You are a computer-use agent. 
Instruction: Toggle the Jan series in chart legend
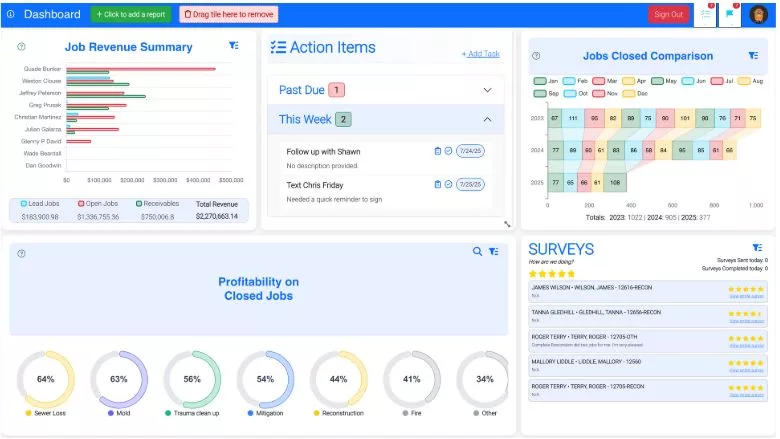[546, 80]
